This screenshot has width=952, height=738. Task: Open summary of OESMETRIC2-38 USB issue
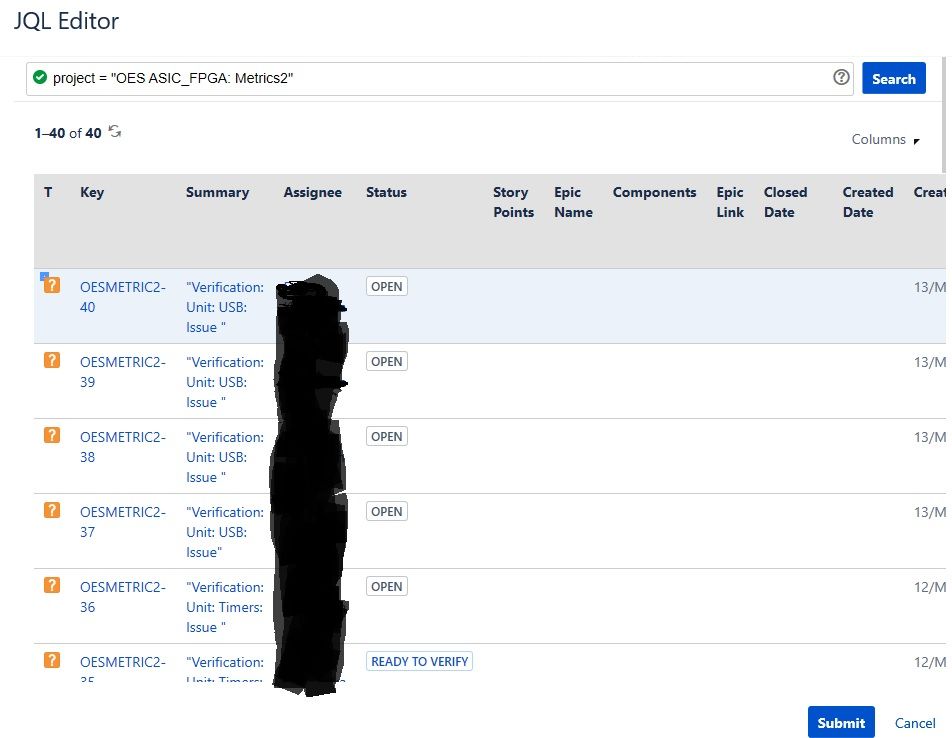[225, 457]
